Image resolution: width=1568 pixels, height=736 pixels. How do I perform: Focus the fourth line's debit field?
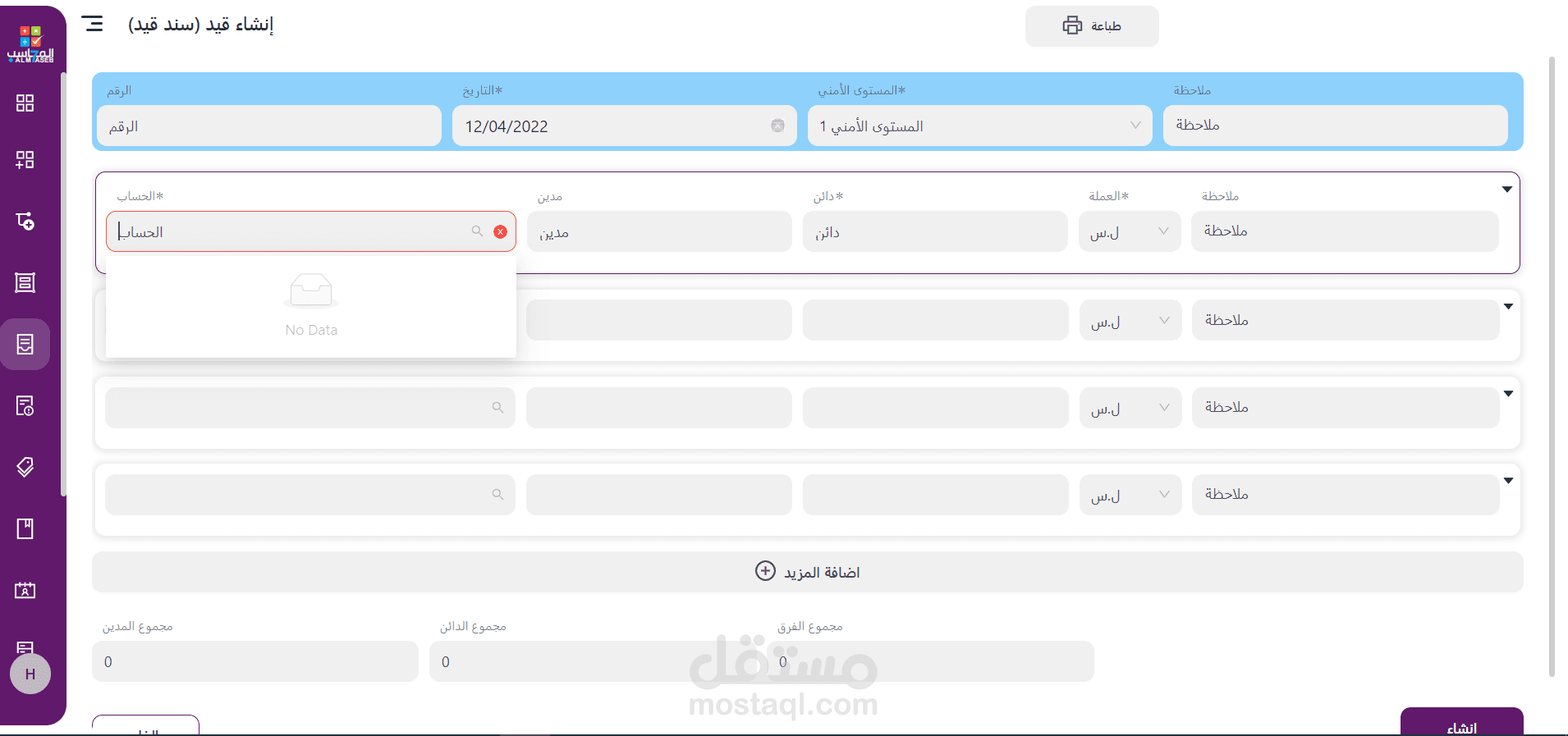[x=659, y=494]
